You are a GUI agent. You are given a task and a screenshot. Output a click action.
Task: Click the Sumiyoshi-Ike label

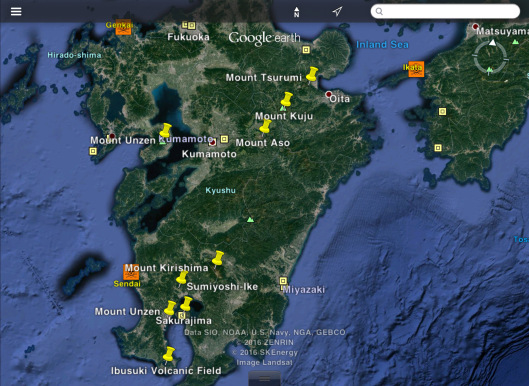tap(222, 287)
